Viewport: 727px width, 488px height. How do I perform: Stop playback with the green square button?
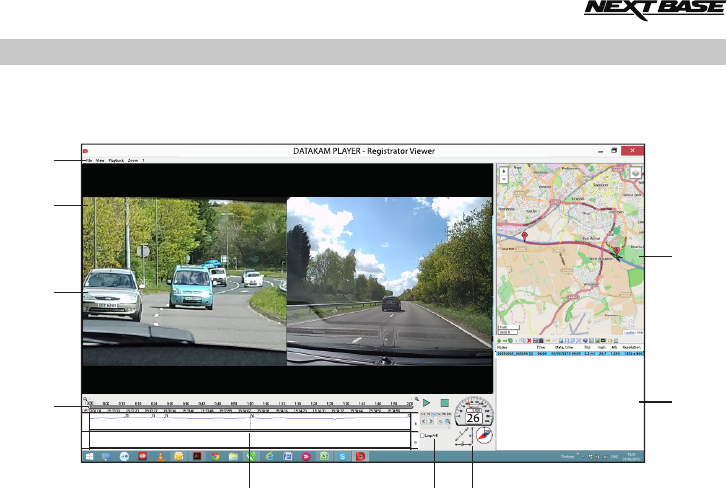point(445,403)
